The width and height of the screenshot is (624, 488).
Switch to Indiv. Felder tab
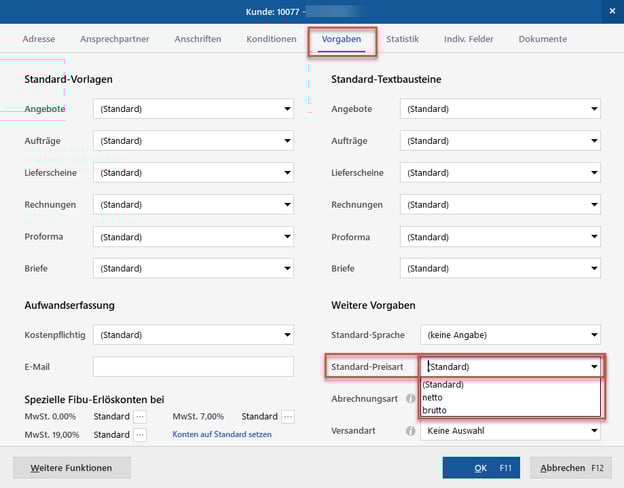[469, 39]
